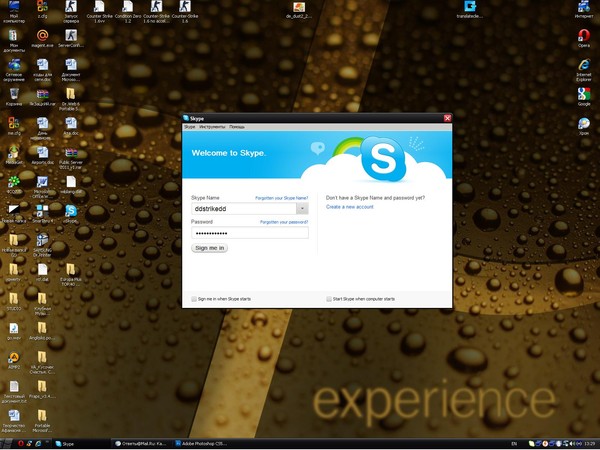Click the Password input field
The width and height of the screenshot is (600, 450).
pos(250,233)
